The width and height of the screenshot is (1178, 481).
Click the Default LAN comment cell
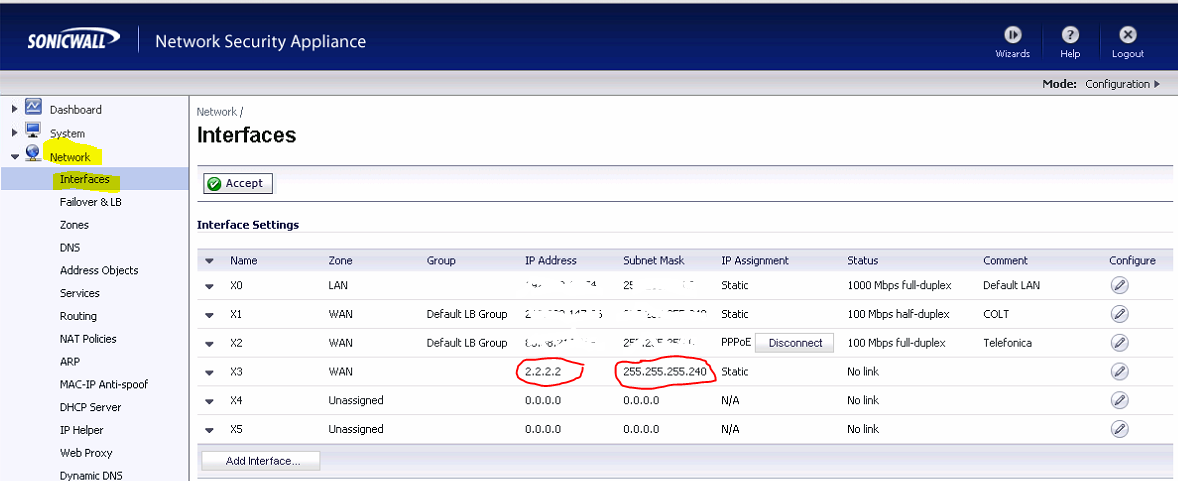coord(1011,286)
